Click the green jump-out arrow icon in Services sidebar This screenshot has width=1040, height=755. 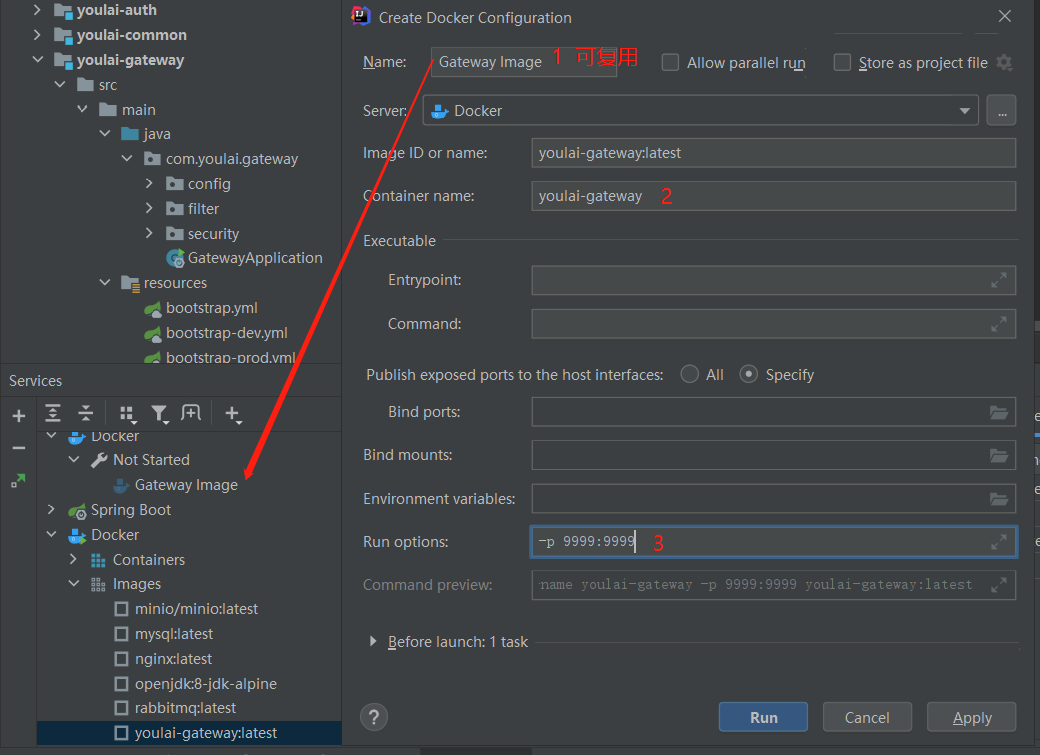click(x=19, y=480)
